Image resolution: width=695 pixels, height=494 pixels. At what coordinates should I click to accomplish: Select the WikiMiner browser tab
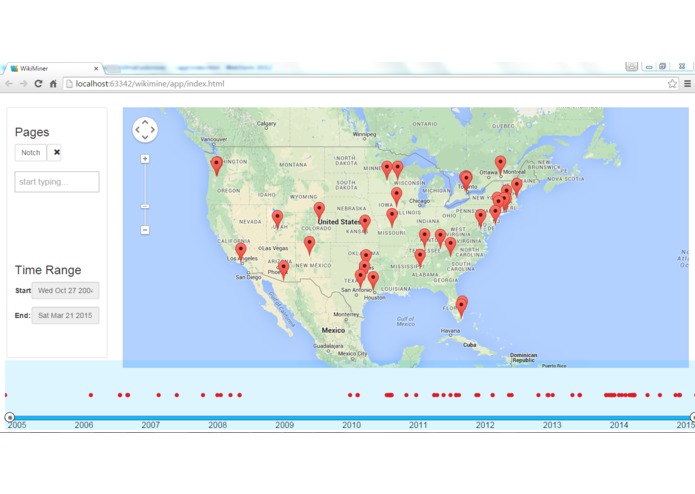point(52,69)
